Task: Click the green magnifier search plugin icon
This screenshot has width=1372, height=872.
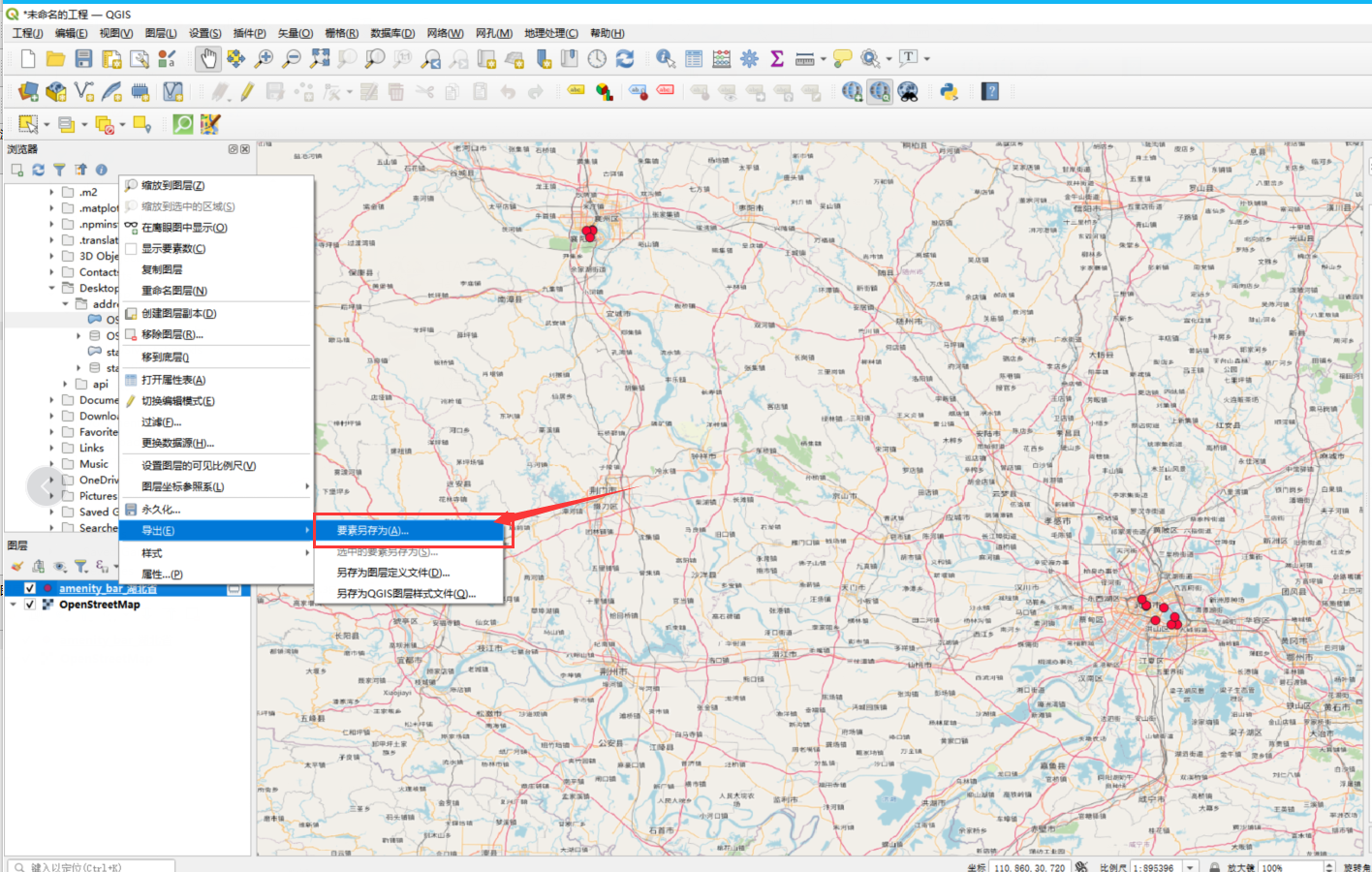Action: pos(182,124)
